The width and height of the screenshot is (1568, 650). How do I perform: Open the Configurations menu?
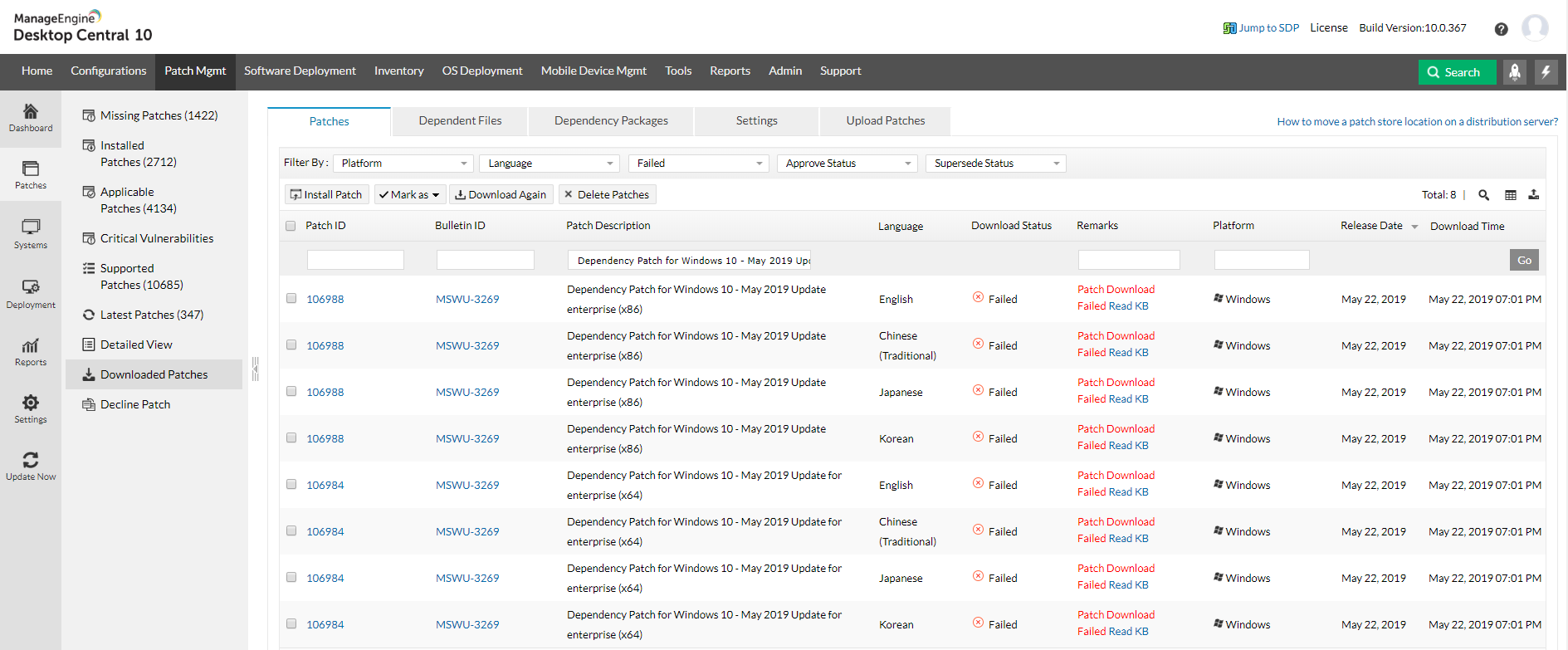pos(109,71)
